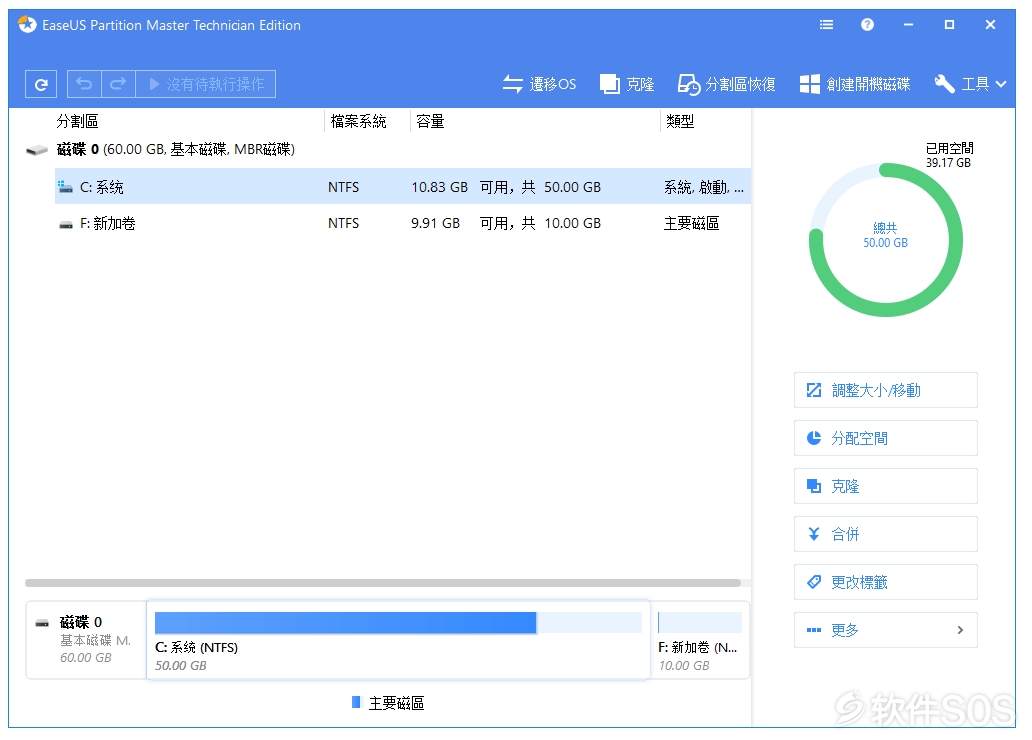Click the refresh disk information icon
The image size is (1032, 740).
tap(41, 84)
